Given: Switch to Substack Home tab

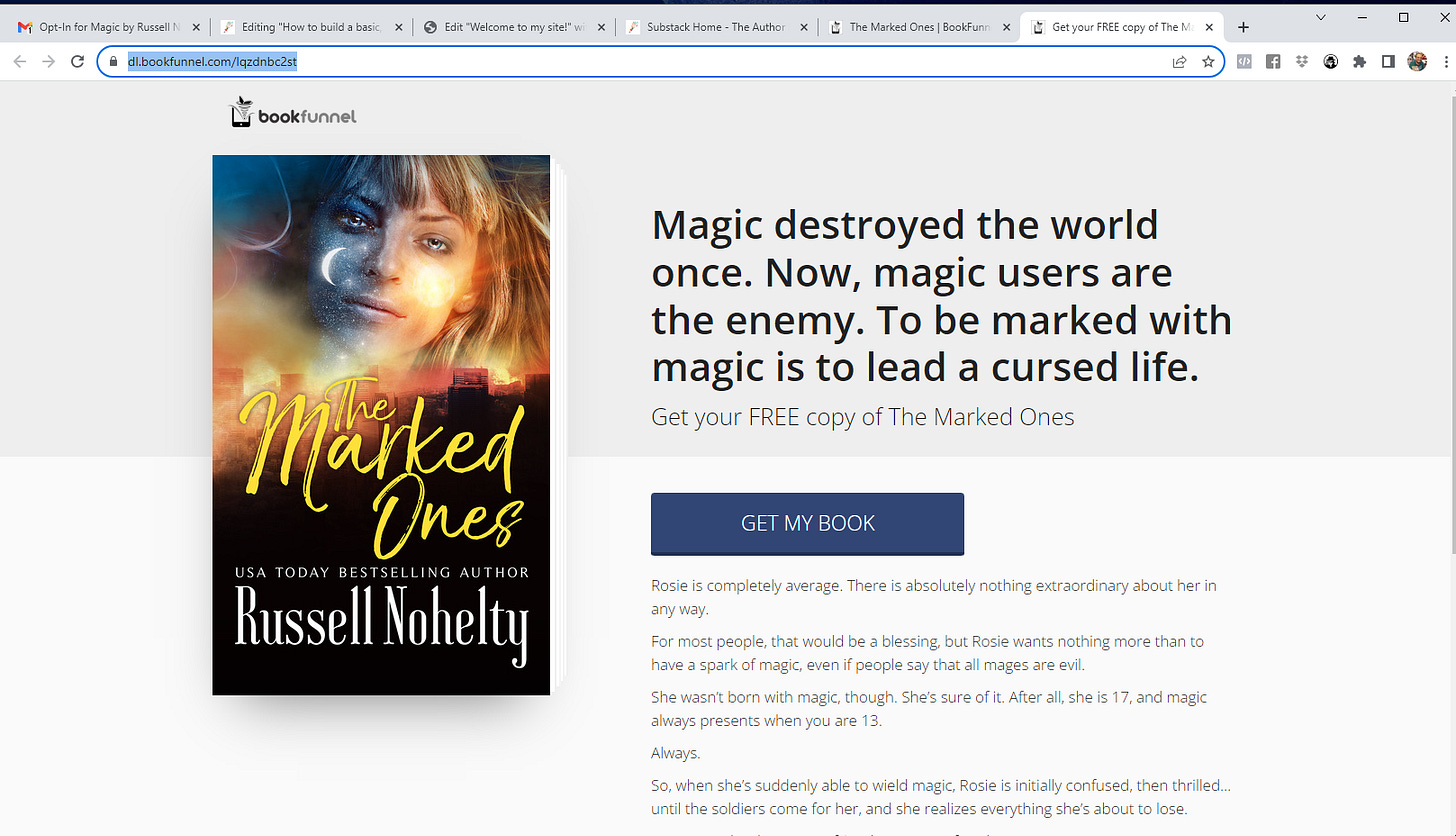Looking at the screenshot, I should tap(715, 28).
